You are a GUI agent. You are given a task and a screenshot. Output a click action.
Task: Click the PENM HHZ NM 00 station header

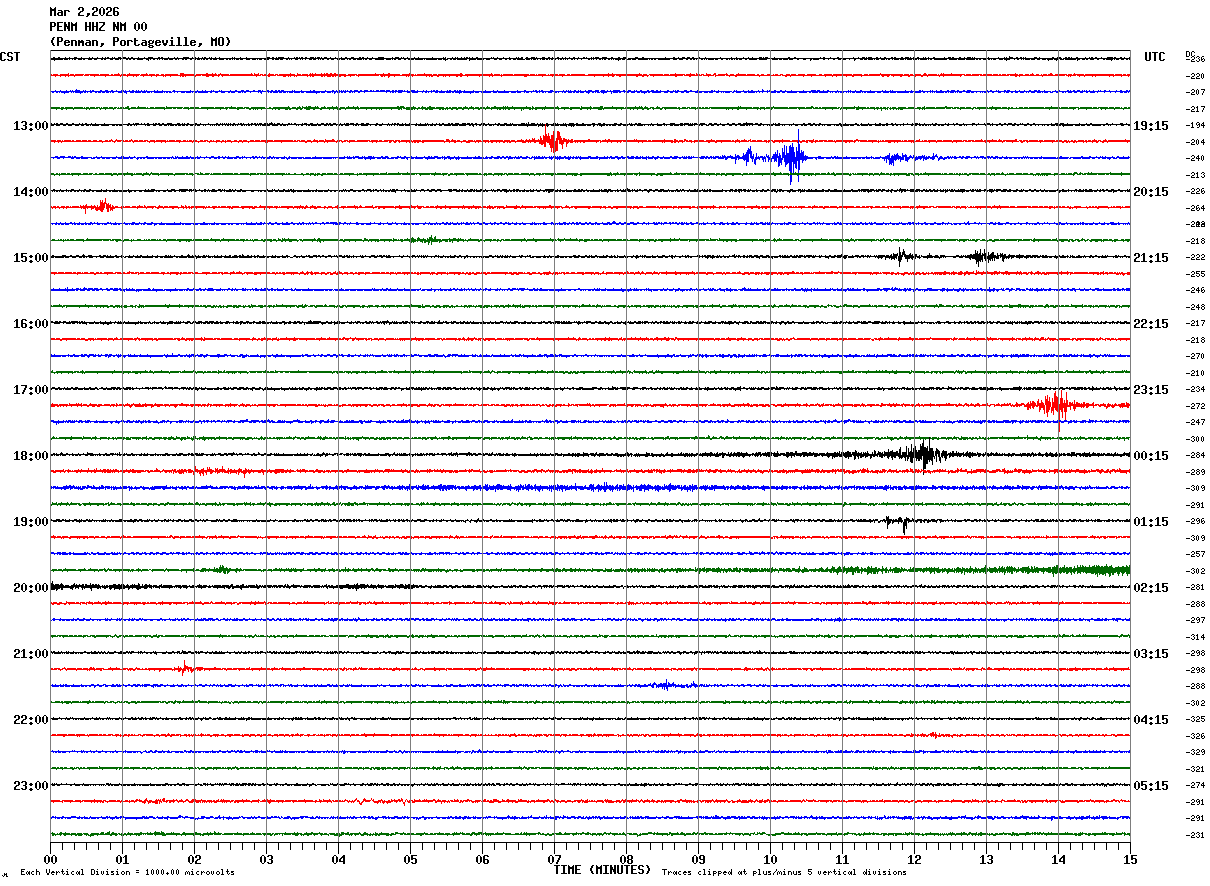tap(98, 27)
